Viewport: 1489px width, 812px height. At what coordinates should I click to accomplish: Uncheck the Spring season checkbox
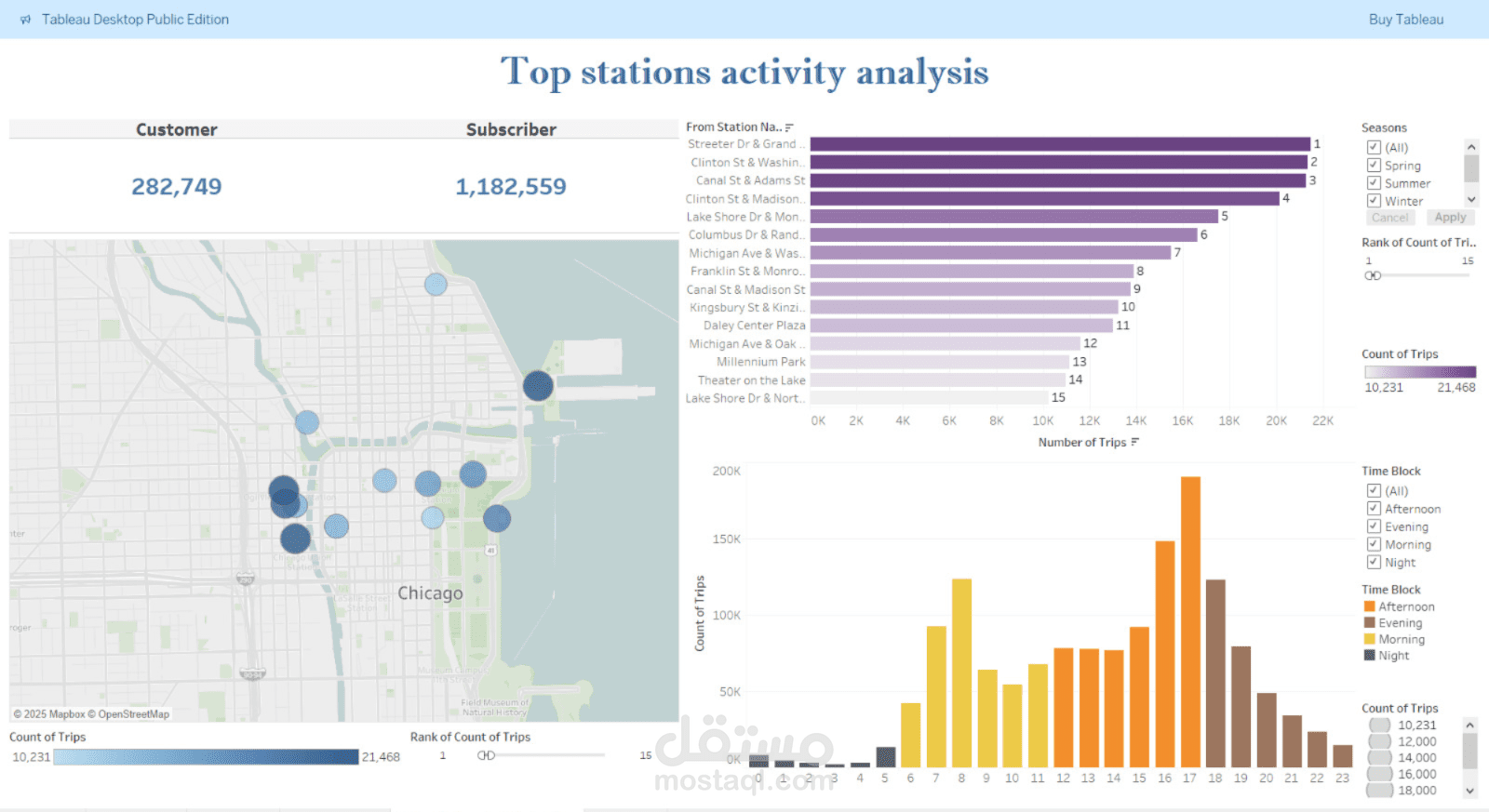1374,165
